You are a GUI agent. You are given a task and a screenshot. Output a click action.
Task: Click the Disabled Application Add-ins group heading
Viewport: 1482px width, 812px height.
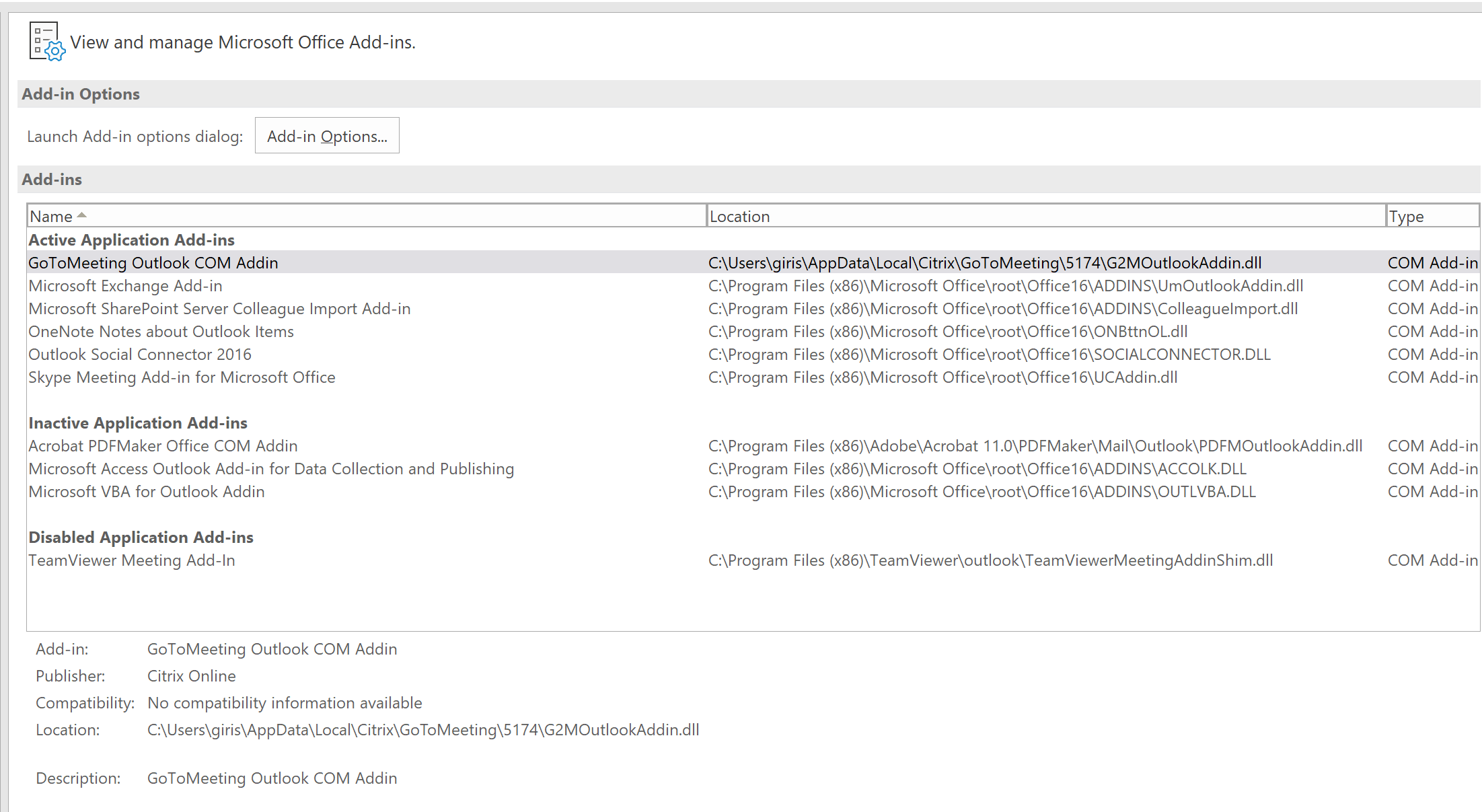click(141, 537)
